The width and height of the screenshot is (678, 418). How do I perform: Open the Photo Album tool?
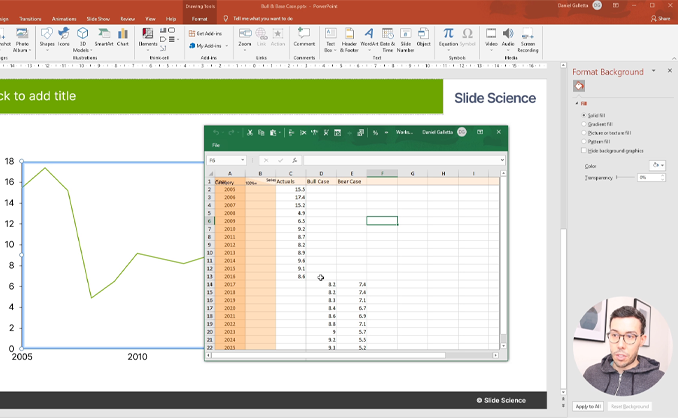click(22, 39)
